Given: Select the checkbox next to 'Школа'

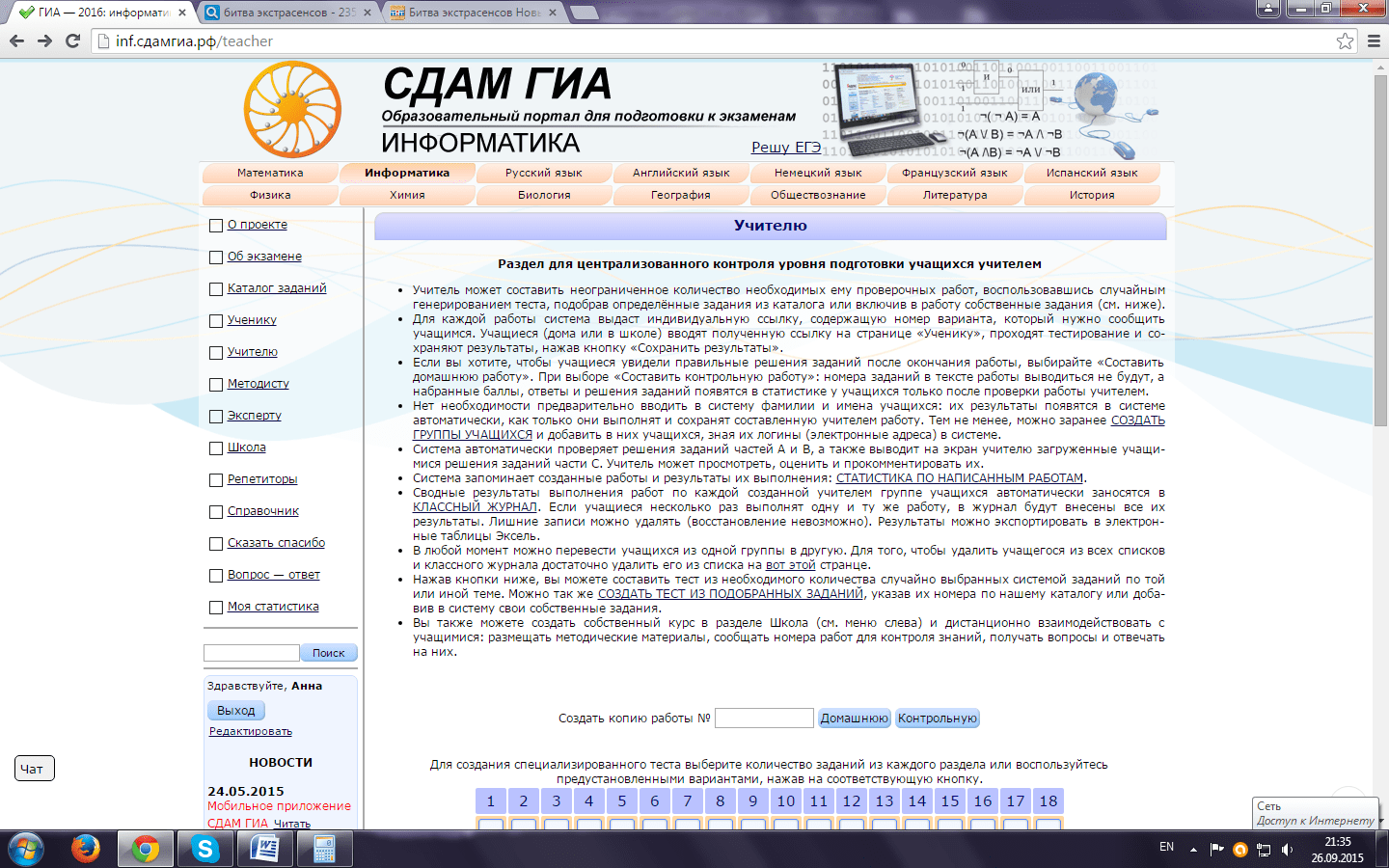Looking at the screenshot, I should click(216, 448).
